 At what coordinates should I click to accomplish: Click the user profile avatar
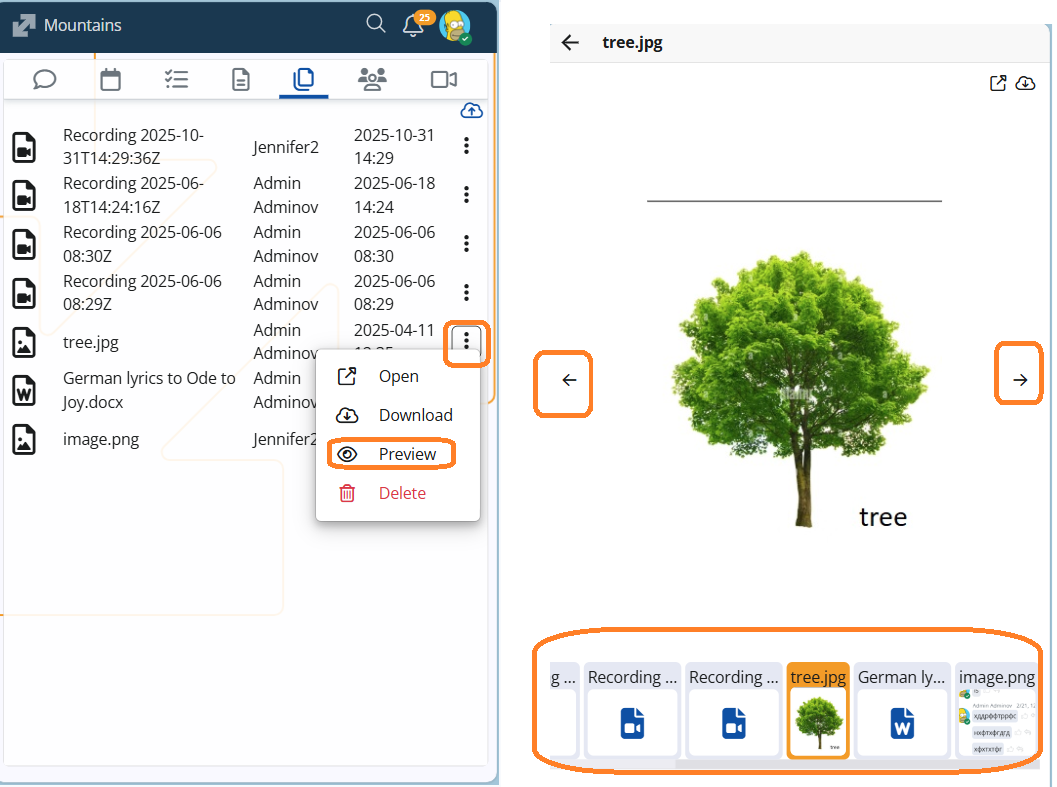454,26
